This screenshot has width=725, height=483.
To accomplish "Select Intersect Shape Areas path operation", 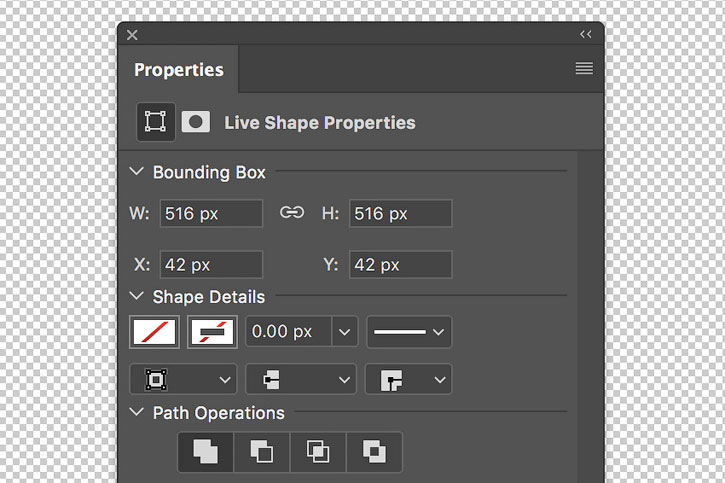I will tap(318, 452).
